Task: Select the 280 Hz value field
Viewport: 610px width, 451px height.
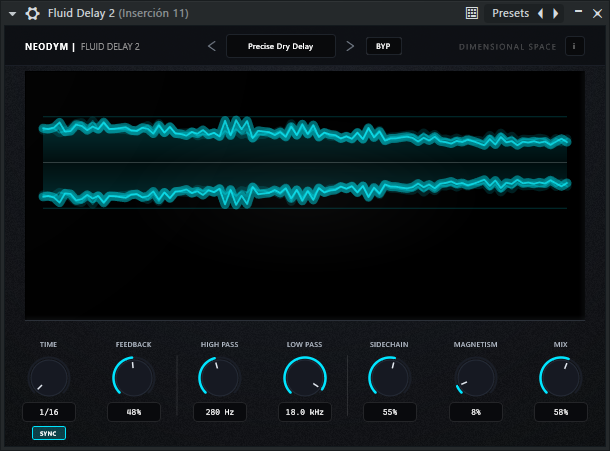Action: point(220,412)
